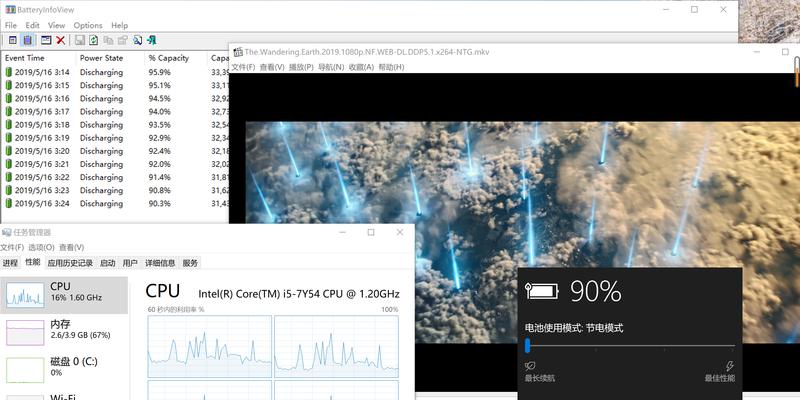Select CPU item in performance sidebar
Screen dimensions: 800x400
[64, 295]
